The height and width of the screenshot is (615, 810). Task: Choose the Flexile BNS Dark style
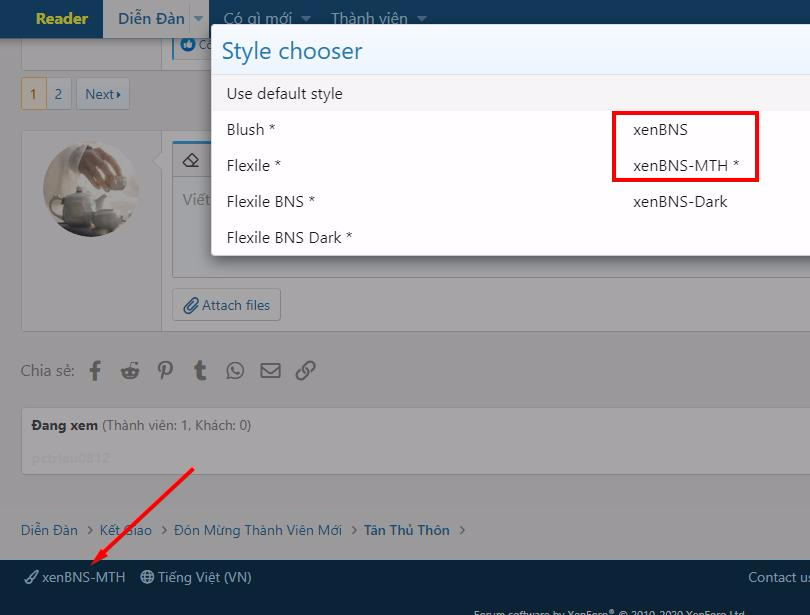tap(289, 238)
